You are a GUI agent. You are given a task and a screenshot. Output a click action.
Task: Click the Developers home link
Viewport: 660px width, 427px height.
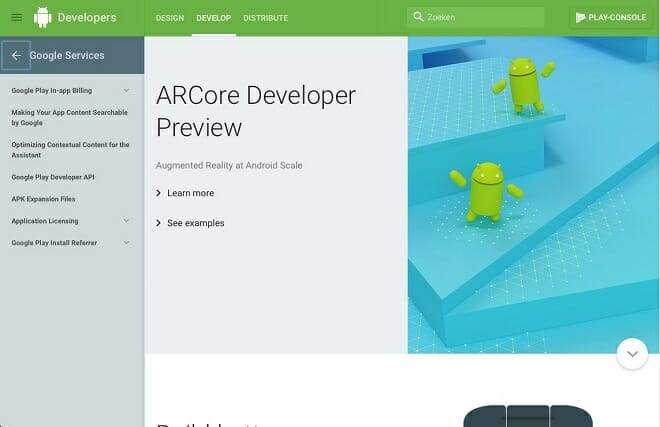click(87, 17)
